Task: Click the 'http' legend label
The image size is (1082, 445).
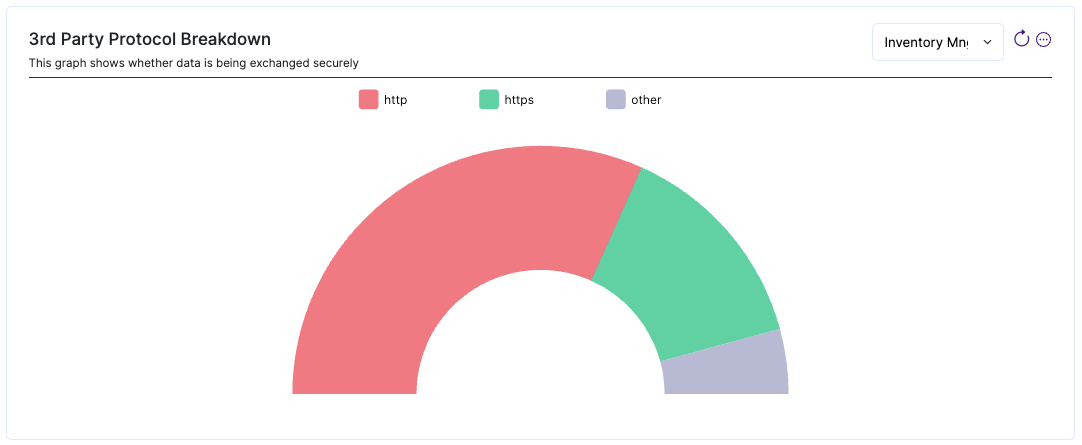Action: (x=395, y=99)
